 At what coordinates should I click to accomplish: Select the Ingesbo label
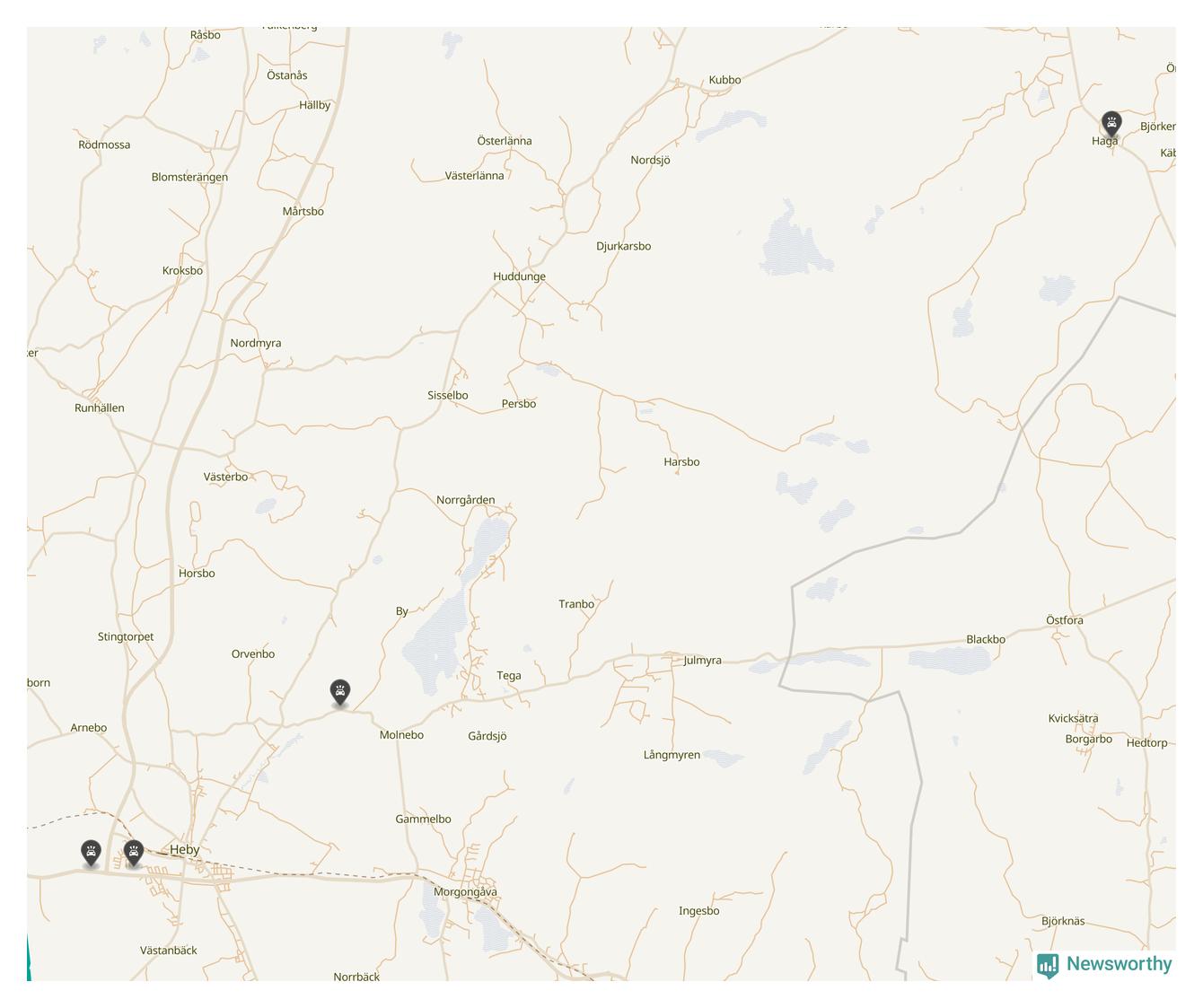pyautogui.click(x=698, y=911)
